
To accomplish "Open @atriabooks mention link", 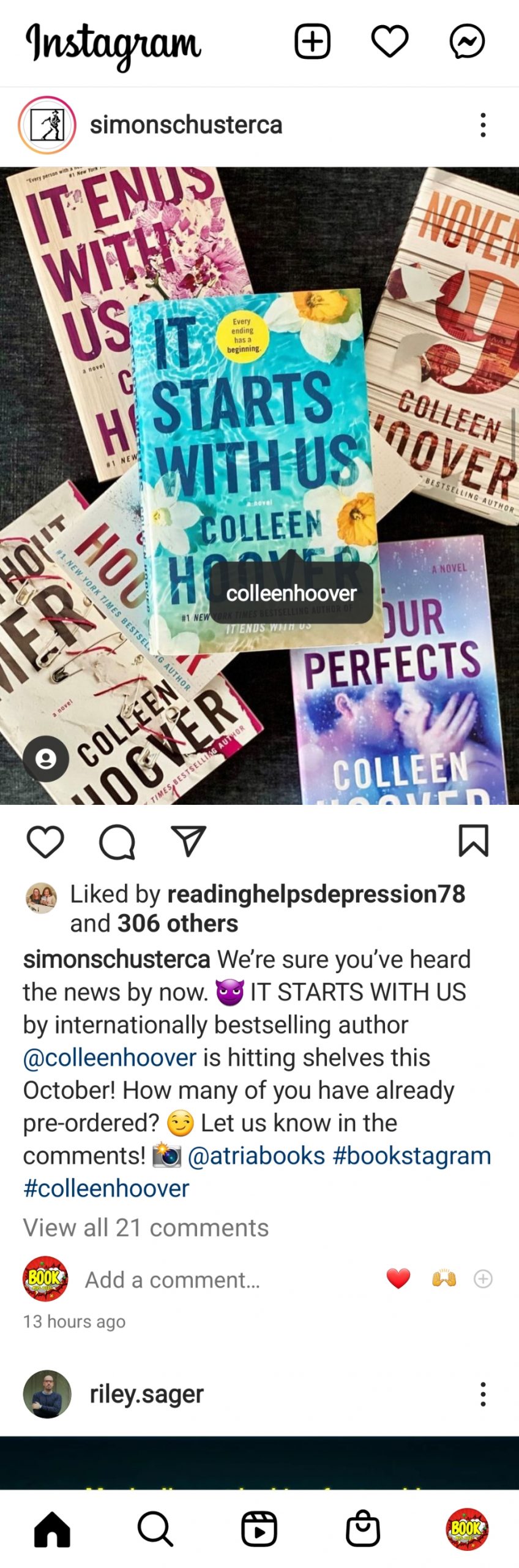I will click(256, 1156).
